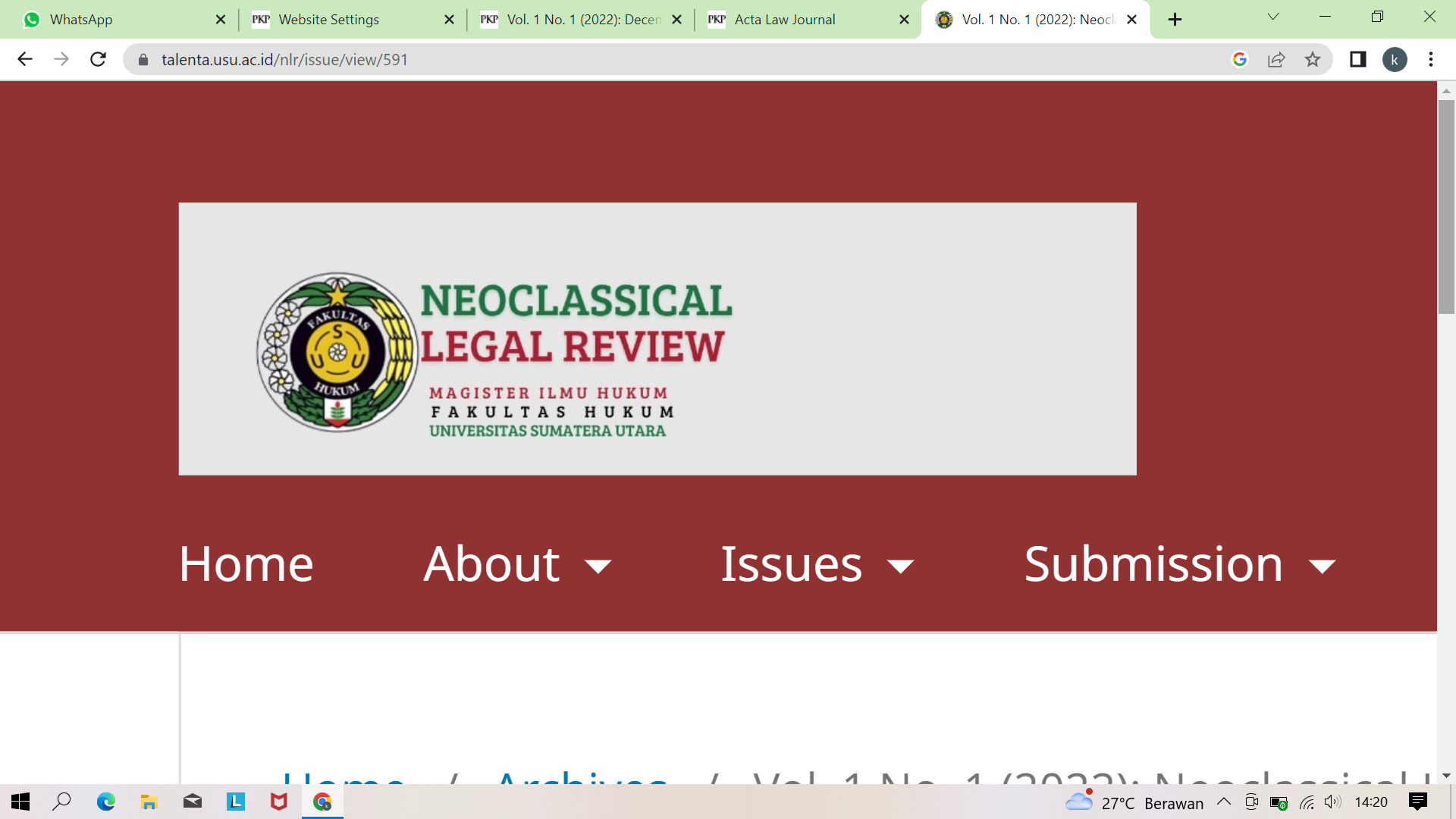Image resolution: width=1456 pixels, height=819 pixels.
Task: Expand the Issues dropdown menu
Action: pyautogui.click(x=817, y=564)
